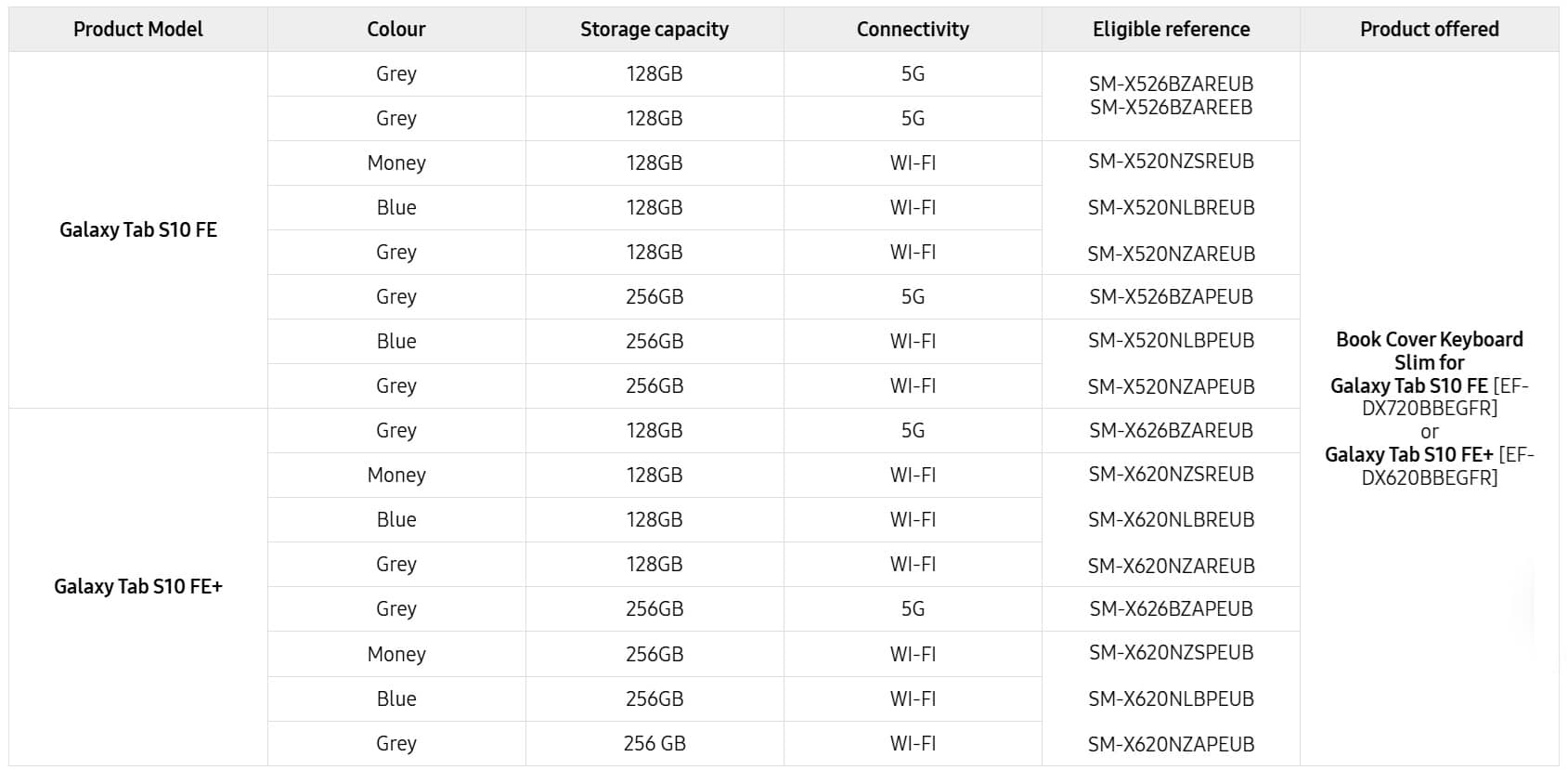Click the Storage capacity header
The height and width of the screenshot is (770, 1568).
click(654, 29)
